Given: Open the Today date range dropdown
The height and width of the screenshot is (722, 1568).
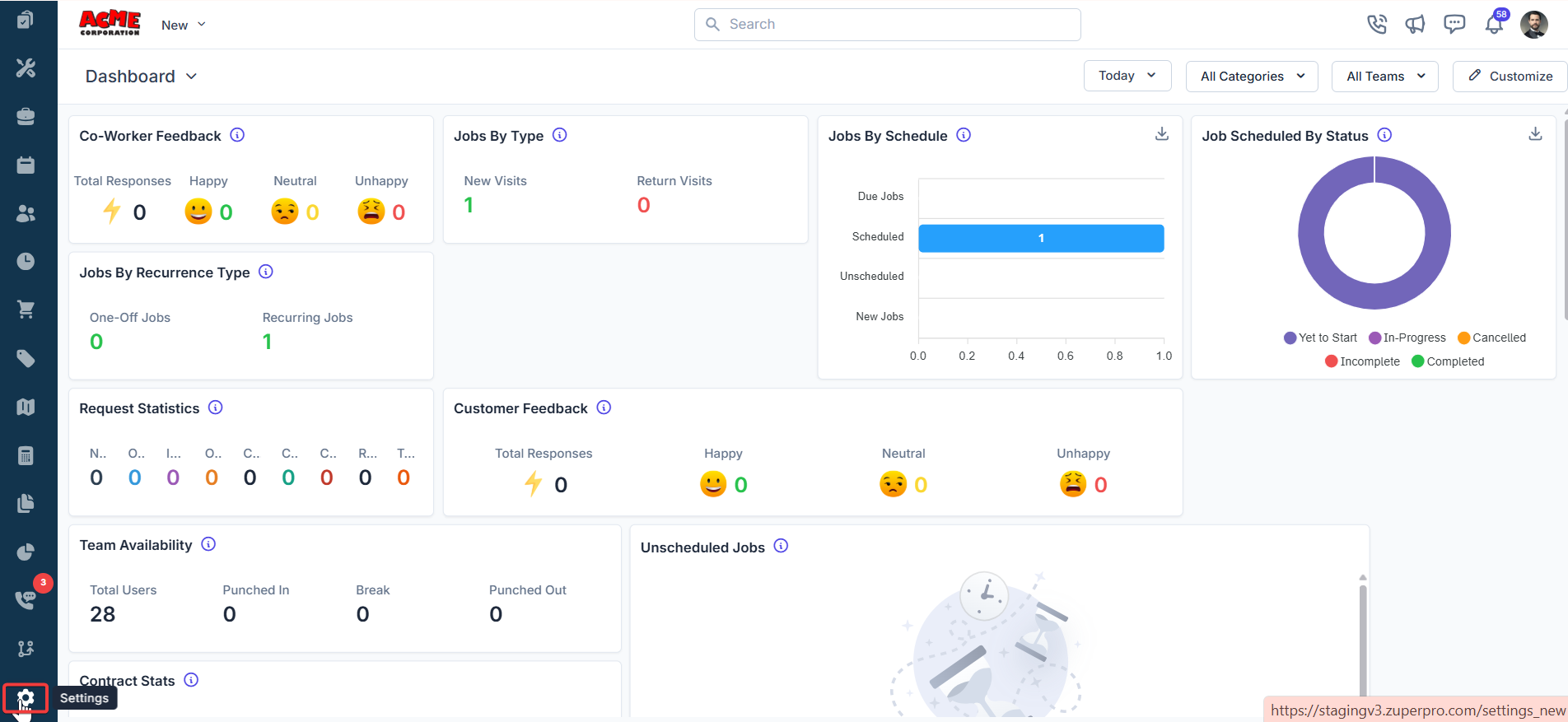Looking at the screenshot, I should [x=1127, y=76].
